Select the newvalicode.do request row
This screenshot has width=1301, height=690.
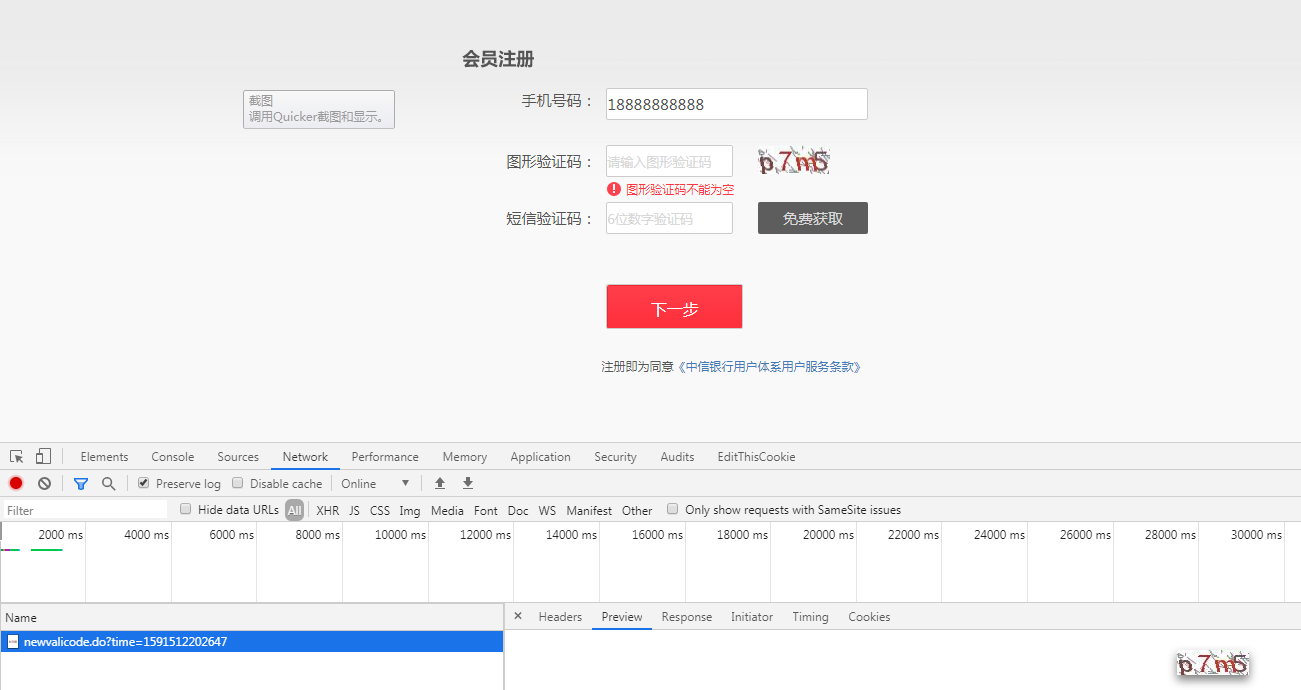tap(252, 641)
